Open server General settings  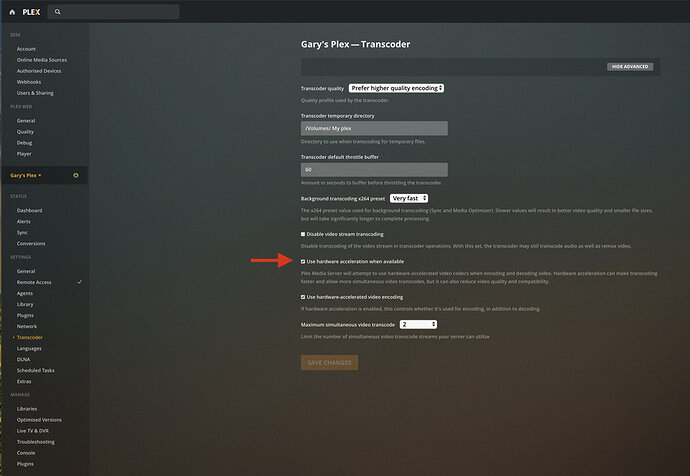tap(26, 271)
